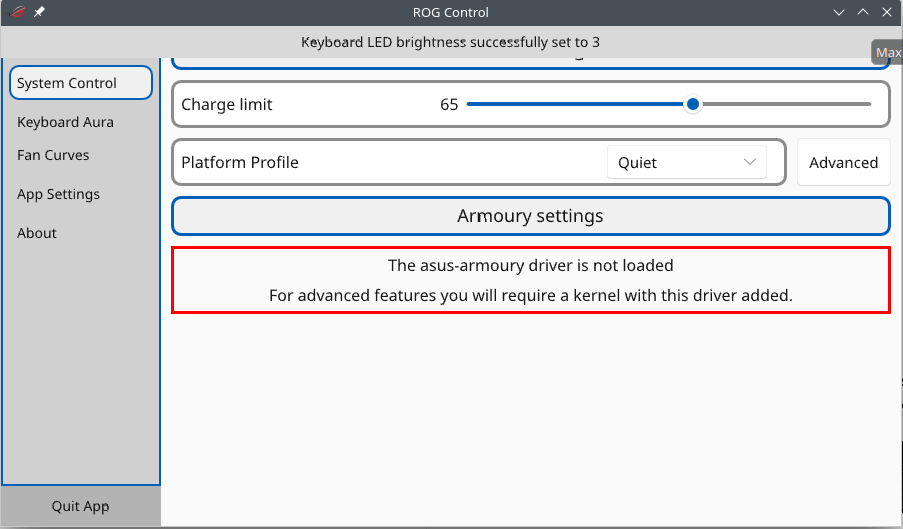Select the System Control tab
The height and width of the screenshot is (529, 903).
click(80, 83)
